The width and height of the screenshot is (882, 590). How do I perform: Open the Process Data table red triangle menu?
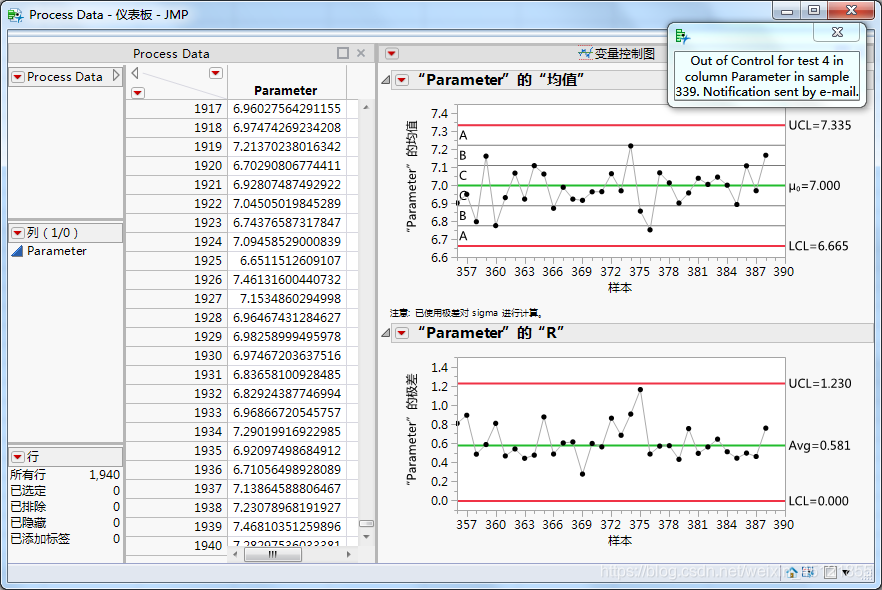(x=18, y=76)
